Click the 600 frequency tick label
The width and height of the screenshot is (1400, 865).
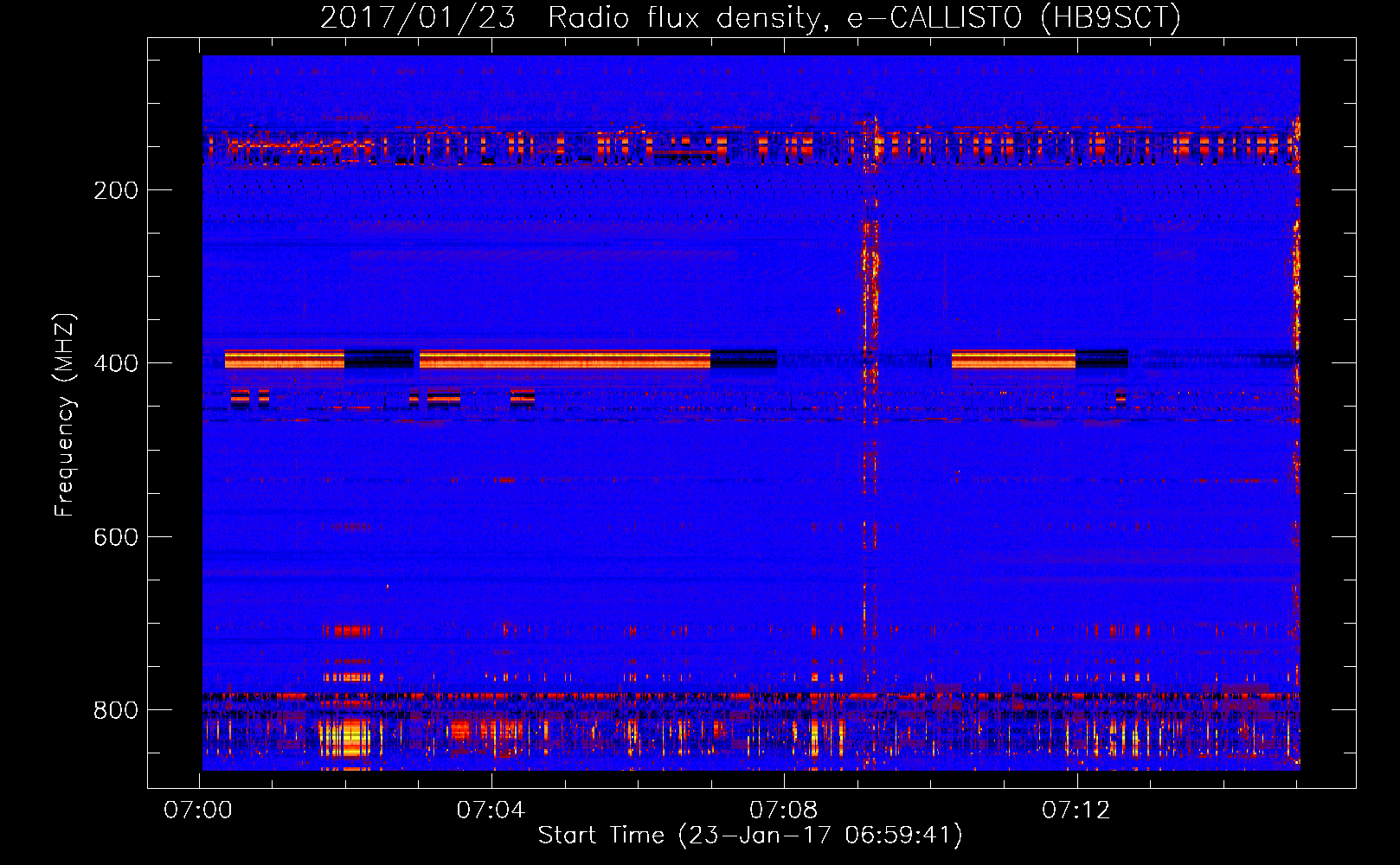[x=116, y=537]
